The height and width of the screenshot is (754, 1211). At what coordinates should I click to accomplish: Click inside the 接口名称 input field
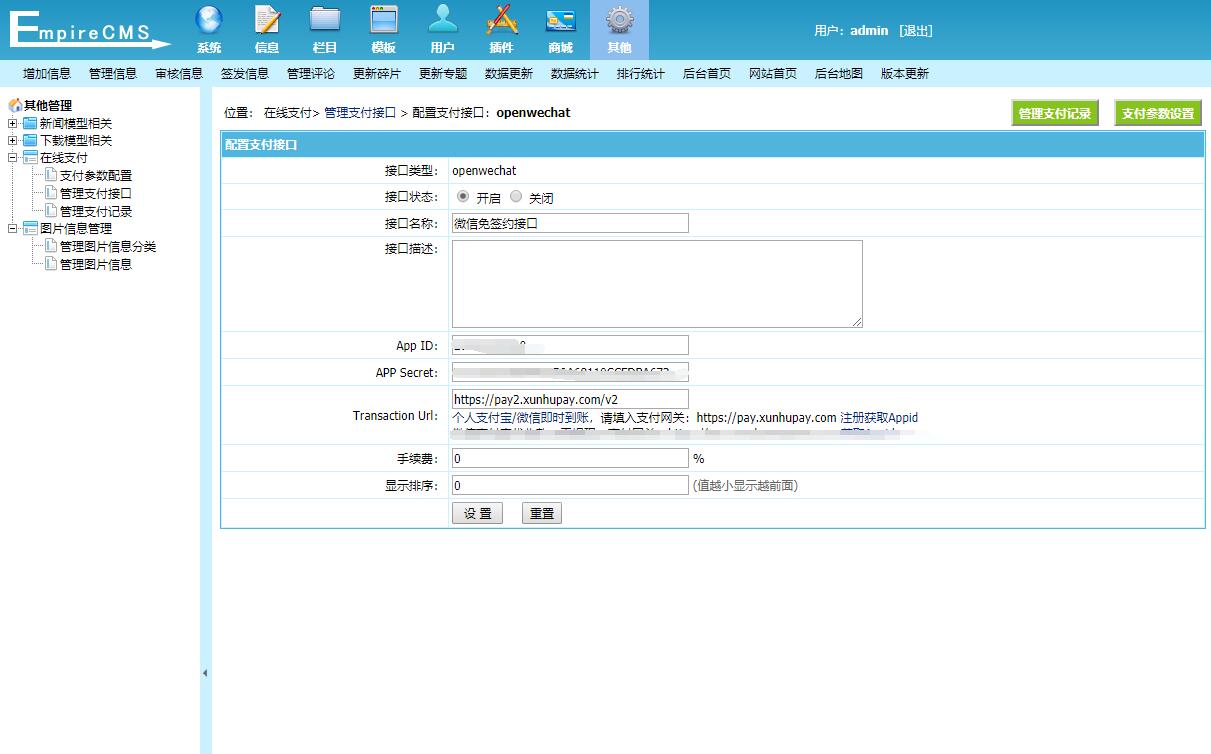tap(570, 222)
